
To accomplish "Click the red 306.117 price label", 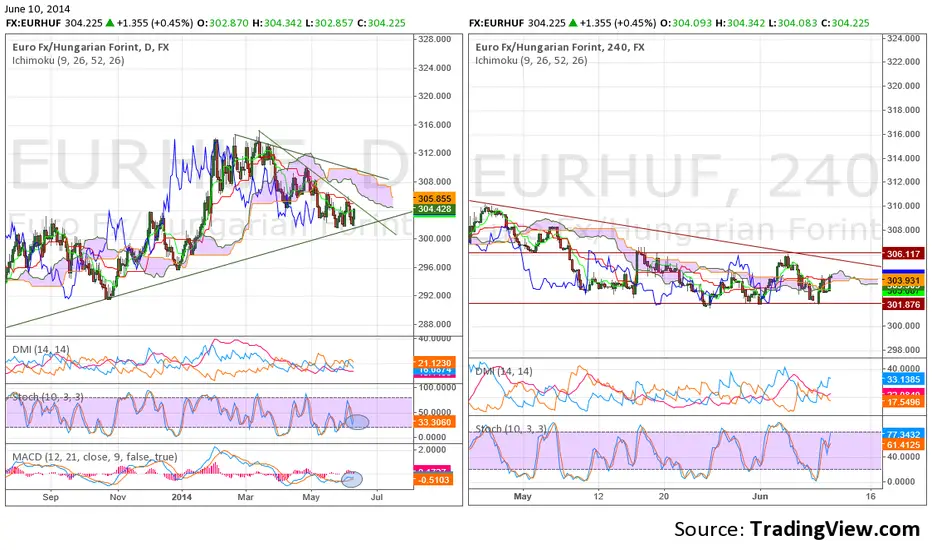I will pyautogui.click(x=903, y=254).
